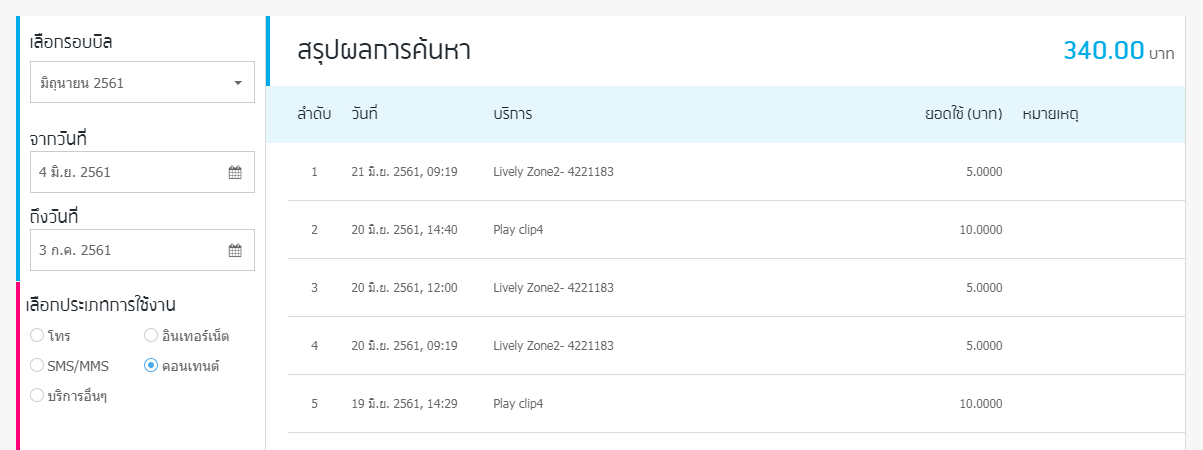Open calendar icon in ถึงวันที่ field

click(x=235, y=250)
